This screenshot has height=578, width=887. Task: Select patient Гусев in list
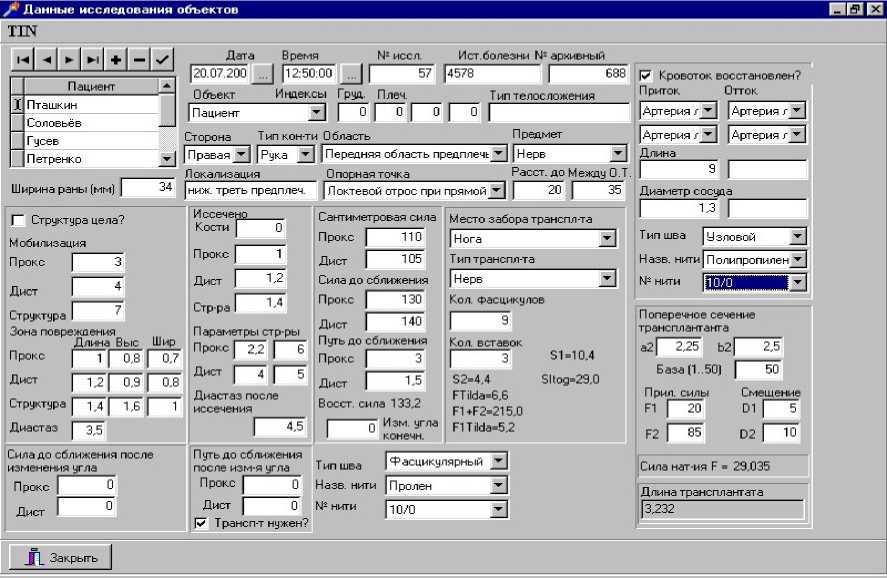[x=92, y=141]
